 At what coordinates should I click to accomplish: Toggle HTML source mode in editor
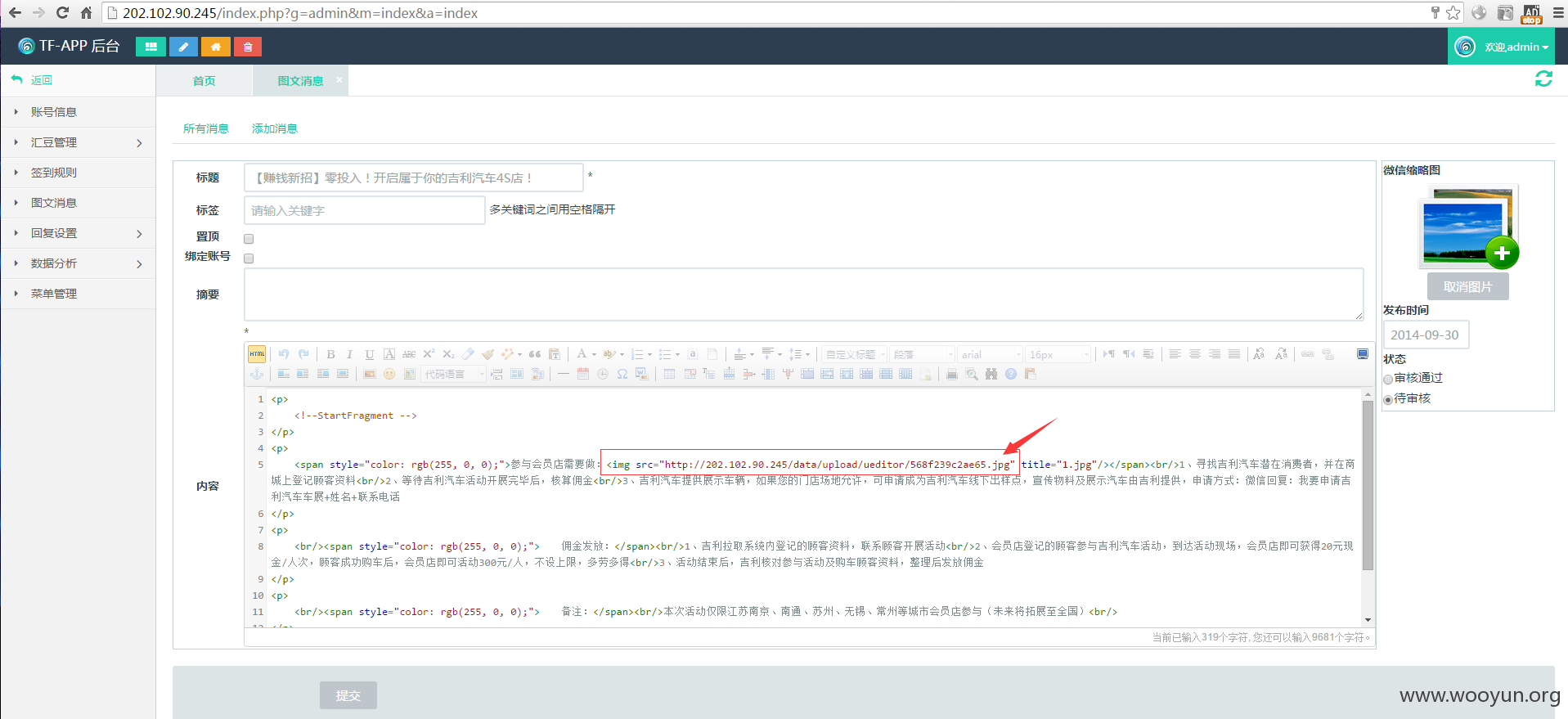[x=257, y=354]
